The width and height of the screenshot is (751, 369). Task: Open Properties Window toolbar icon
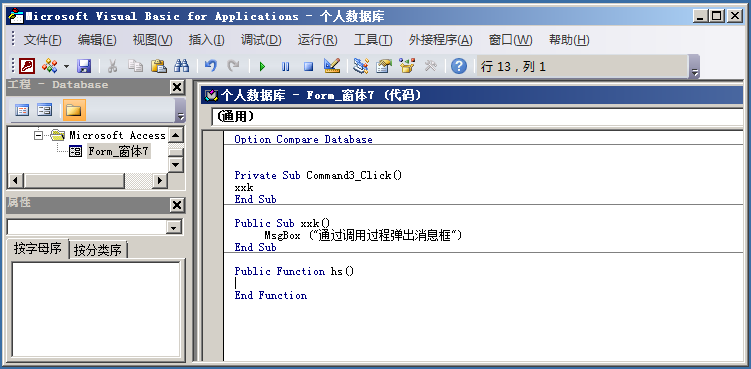(384, 66)
